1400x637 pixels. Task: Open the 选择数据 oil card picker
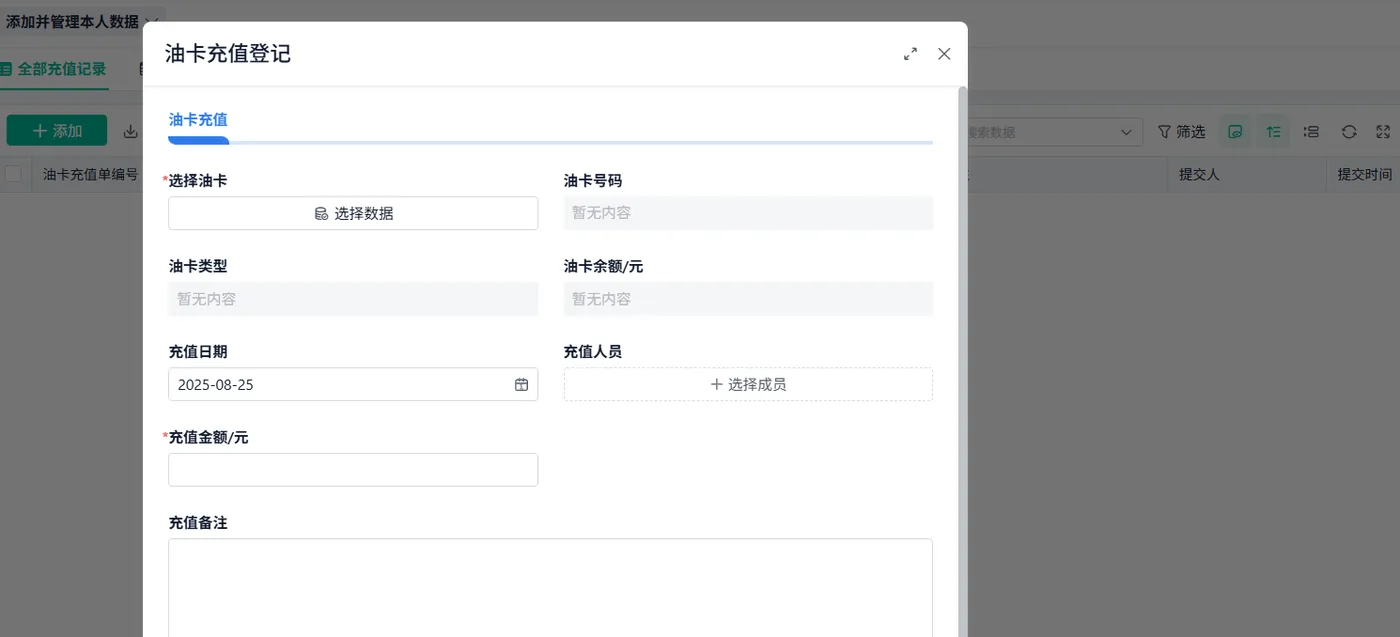tap(353, 213)
